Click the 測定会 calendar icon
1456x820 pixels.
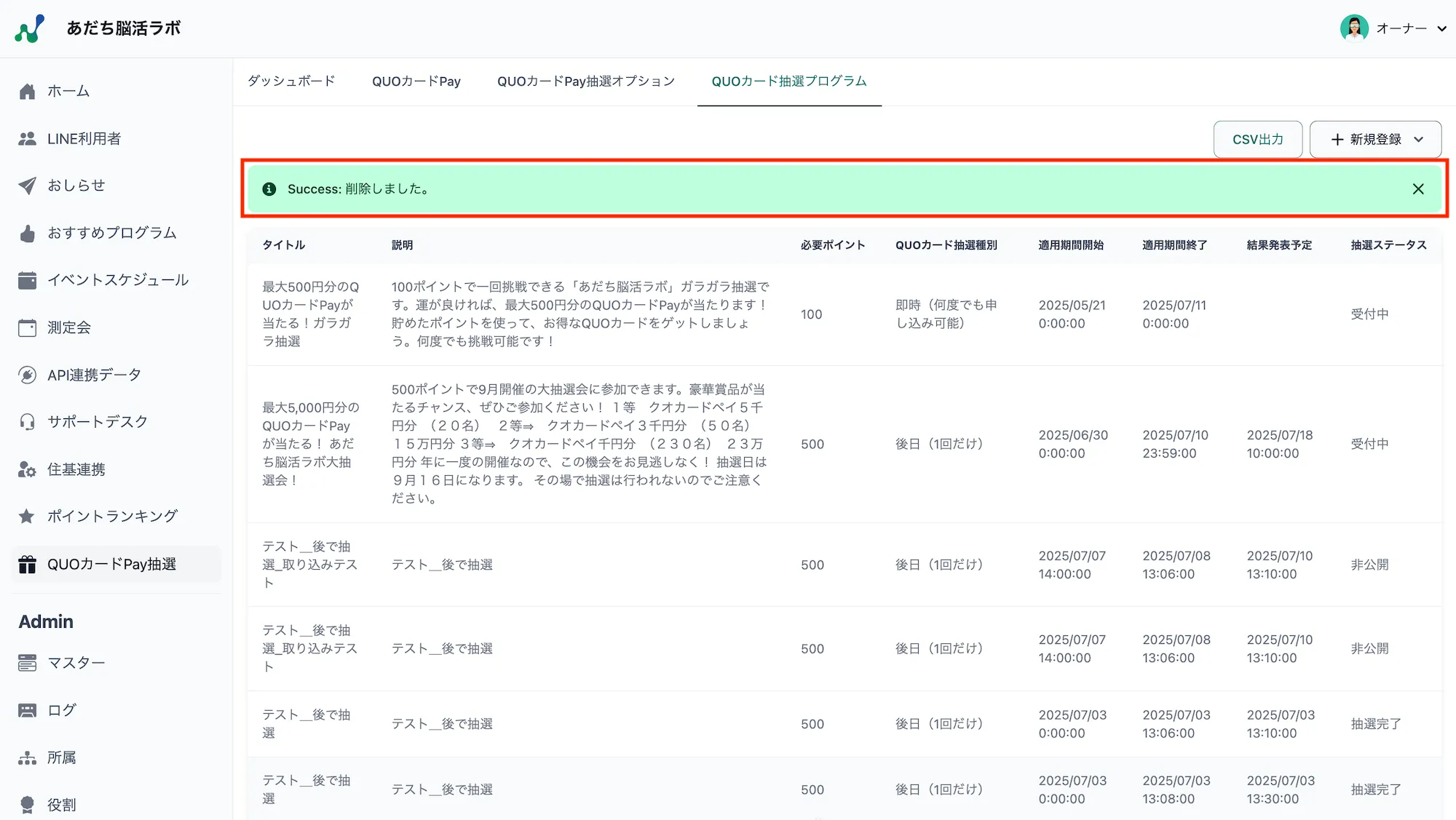(27, 327)
